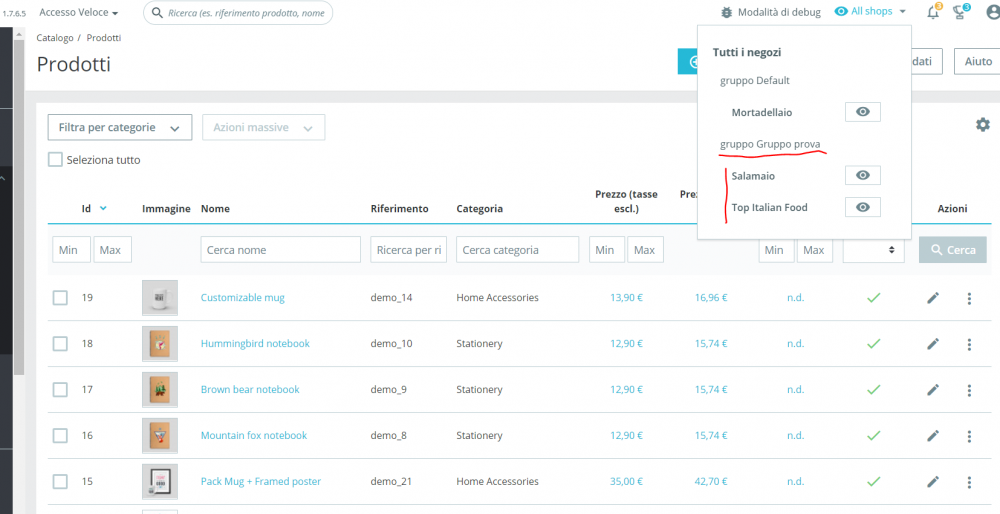This screenshot has width=1000, height=514.
Task: Open more actions for Hummingbird notebook
Action: 968,344
